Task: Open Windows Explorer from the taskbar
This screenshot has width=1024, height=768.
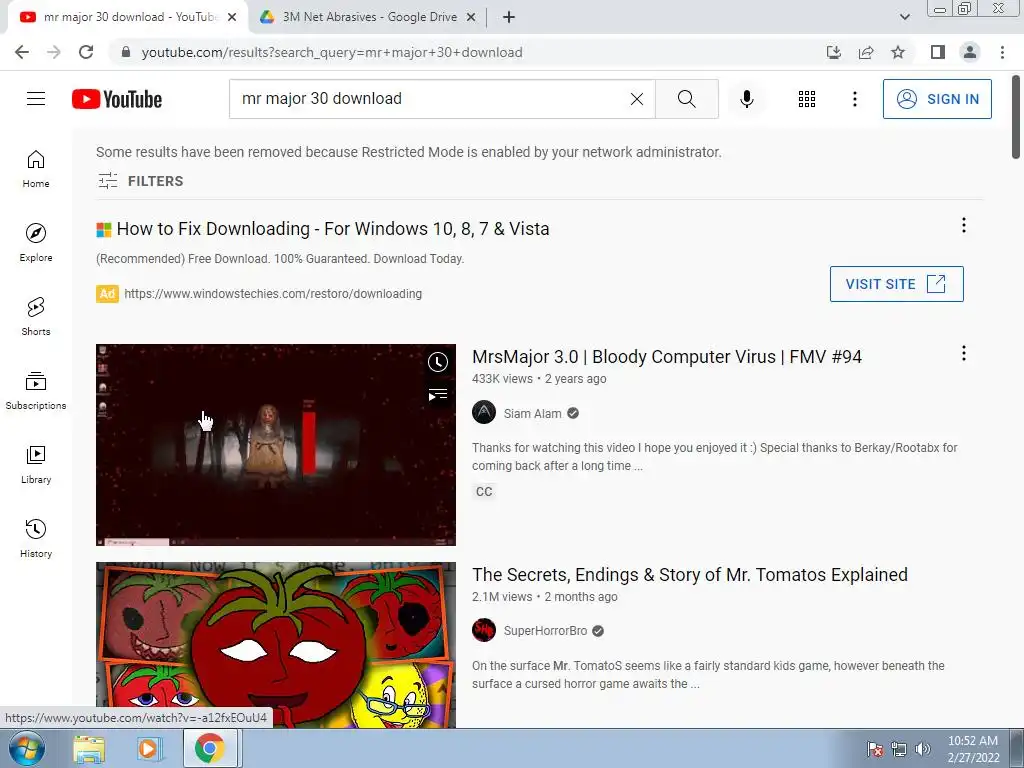Action: click(x=89, y=749)
